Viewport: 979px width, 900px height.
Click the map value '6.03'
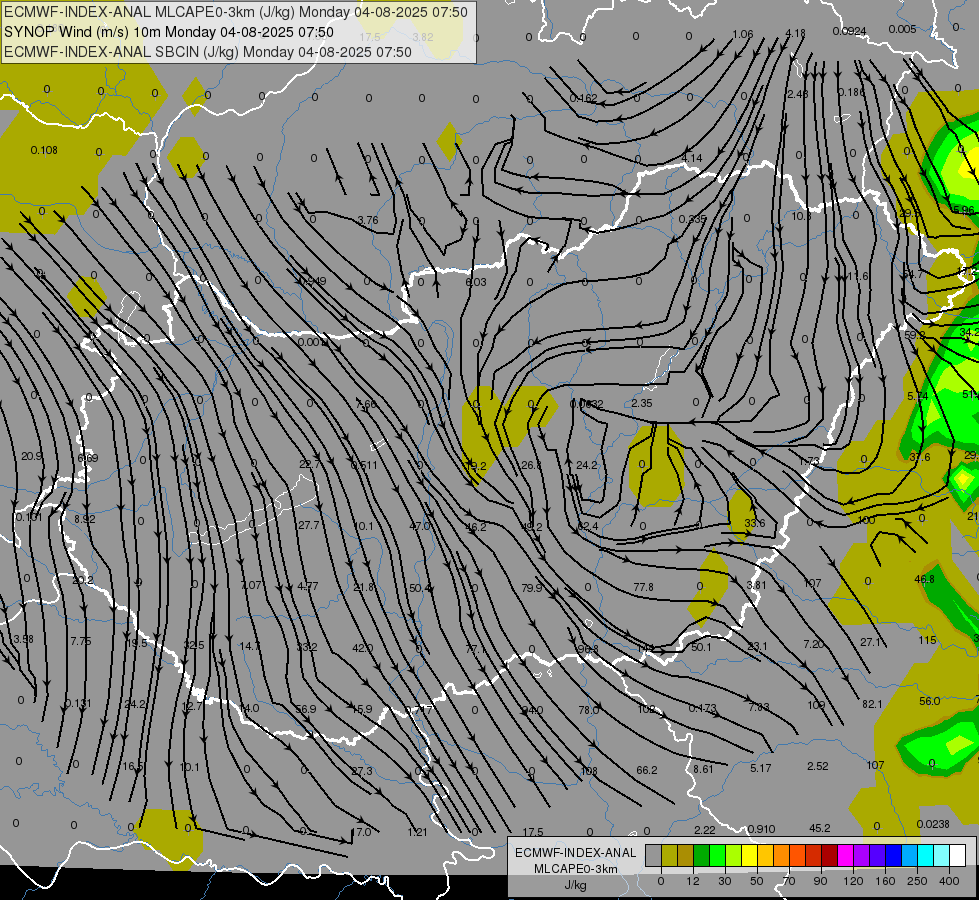pyautogui.click(x=476, y=282)
